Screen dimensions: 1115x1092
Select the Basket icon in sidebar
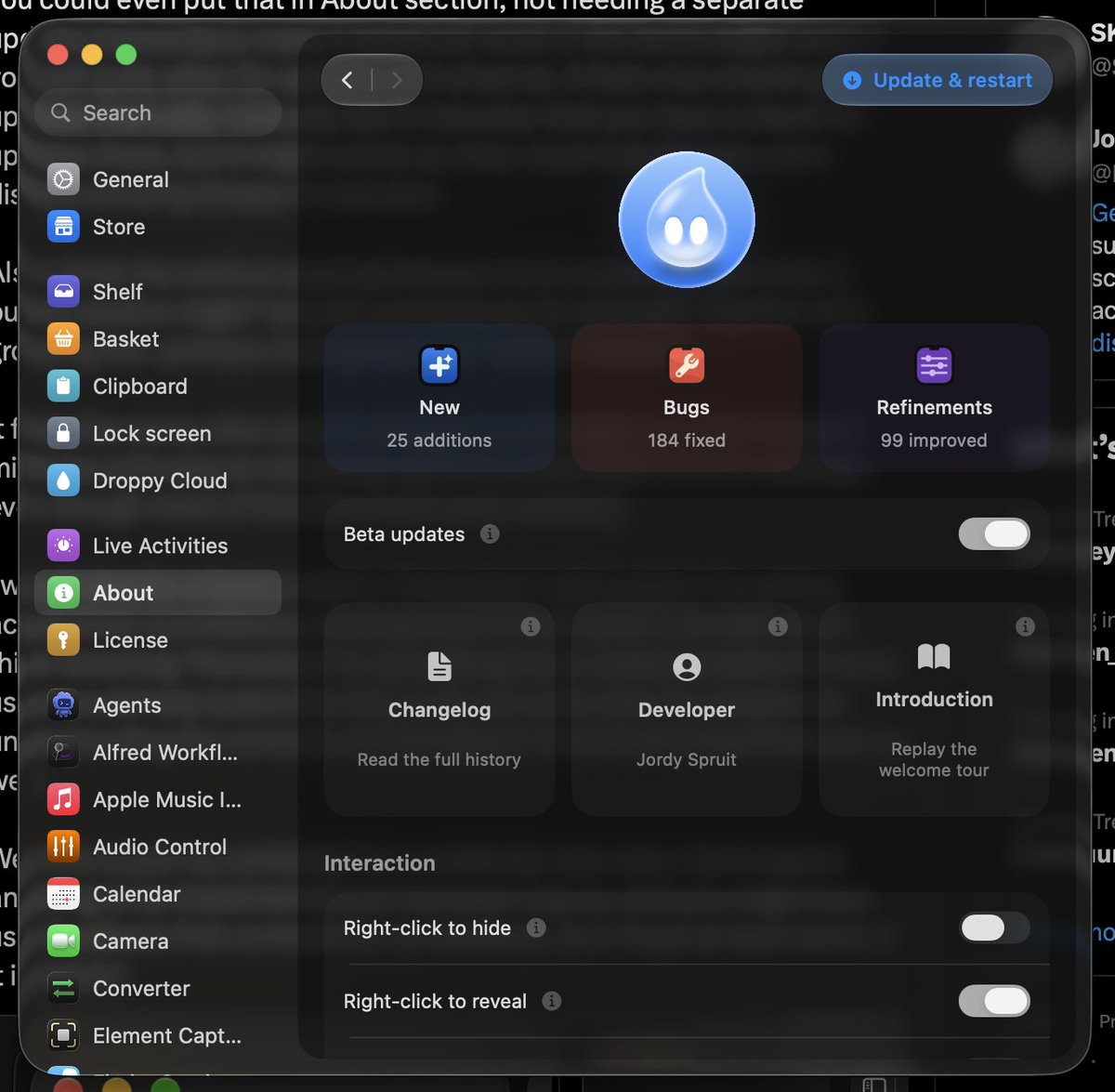(x=63, y=339)
